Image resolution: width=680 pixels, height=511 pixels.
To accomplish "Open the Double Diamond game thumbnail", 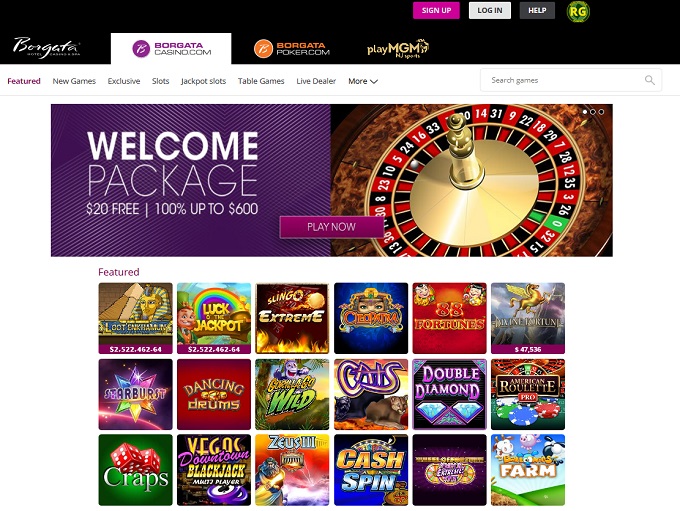I will point(449,394).
